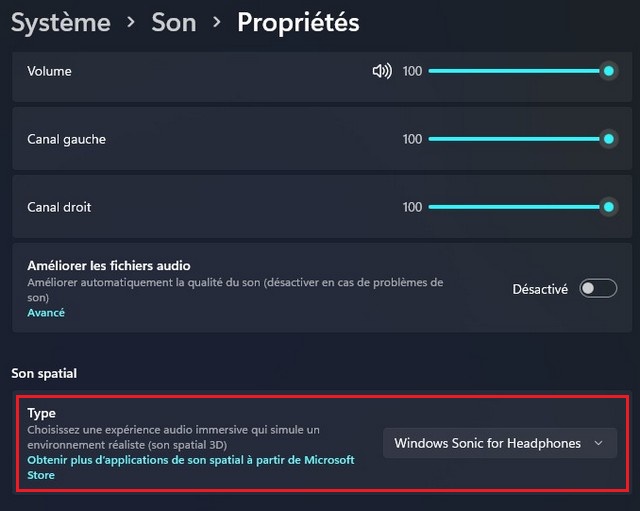Click the chevron after Système in breadcrumb
Viewport: 640px width, 511px height.
(131, 22)
